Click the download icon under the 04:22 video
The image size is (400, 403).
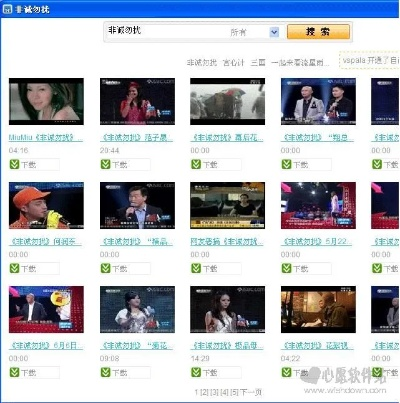pos(286,372)
